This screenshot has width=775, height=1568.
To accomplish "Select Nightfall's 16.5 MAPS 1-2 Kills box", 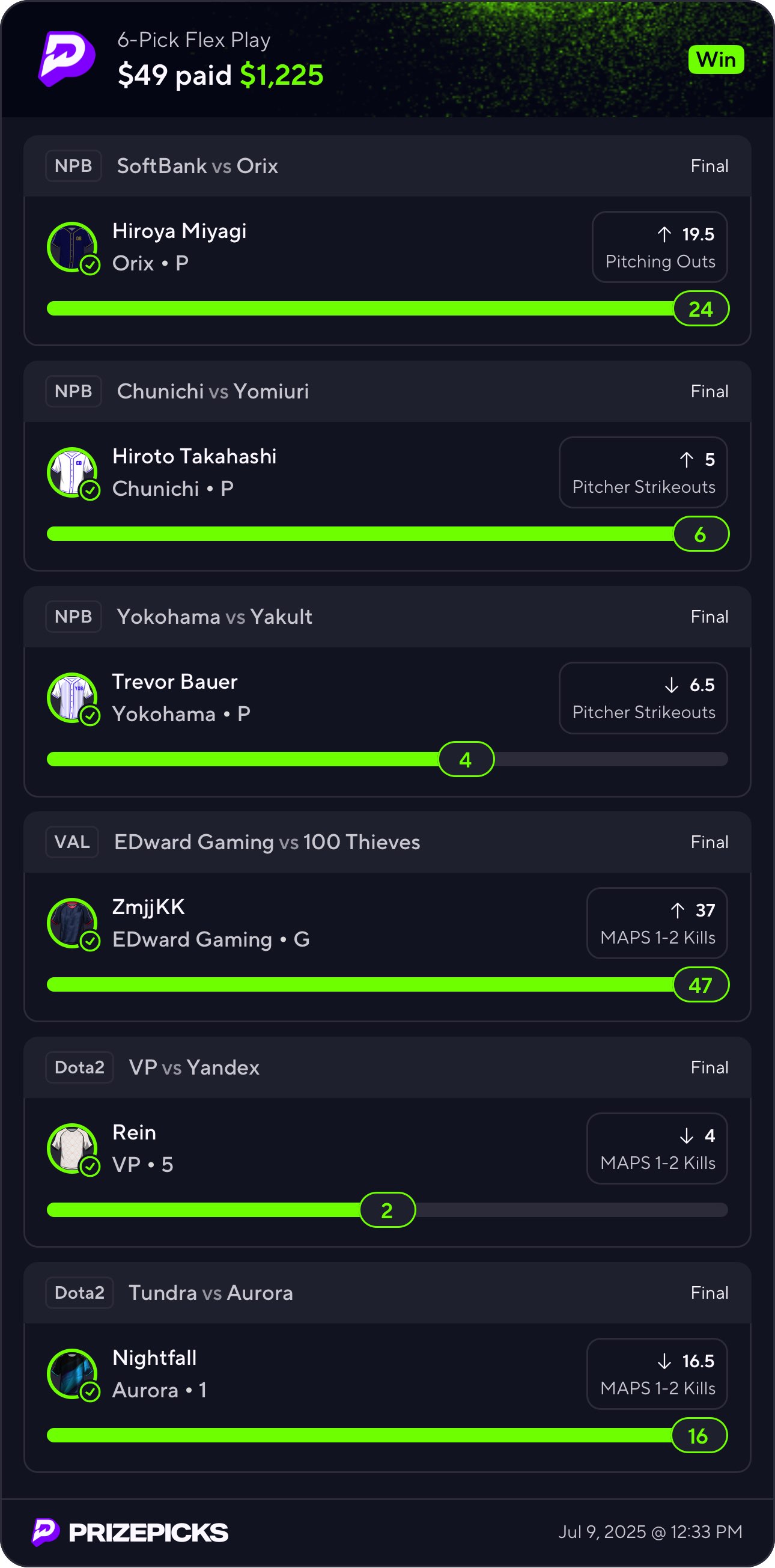I will [657, 1373].
